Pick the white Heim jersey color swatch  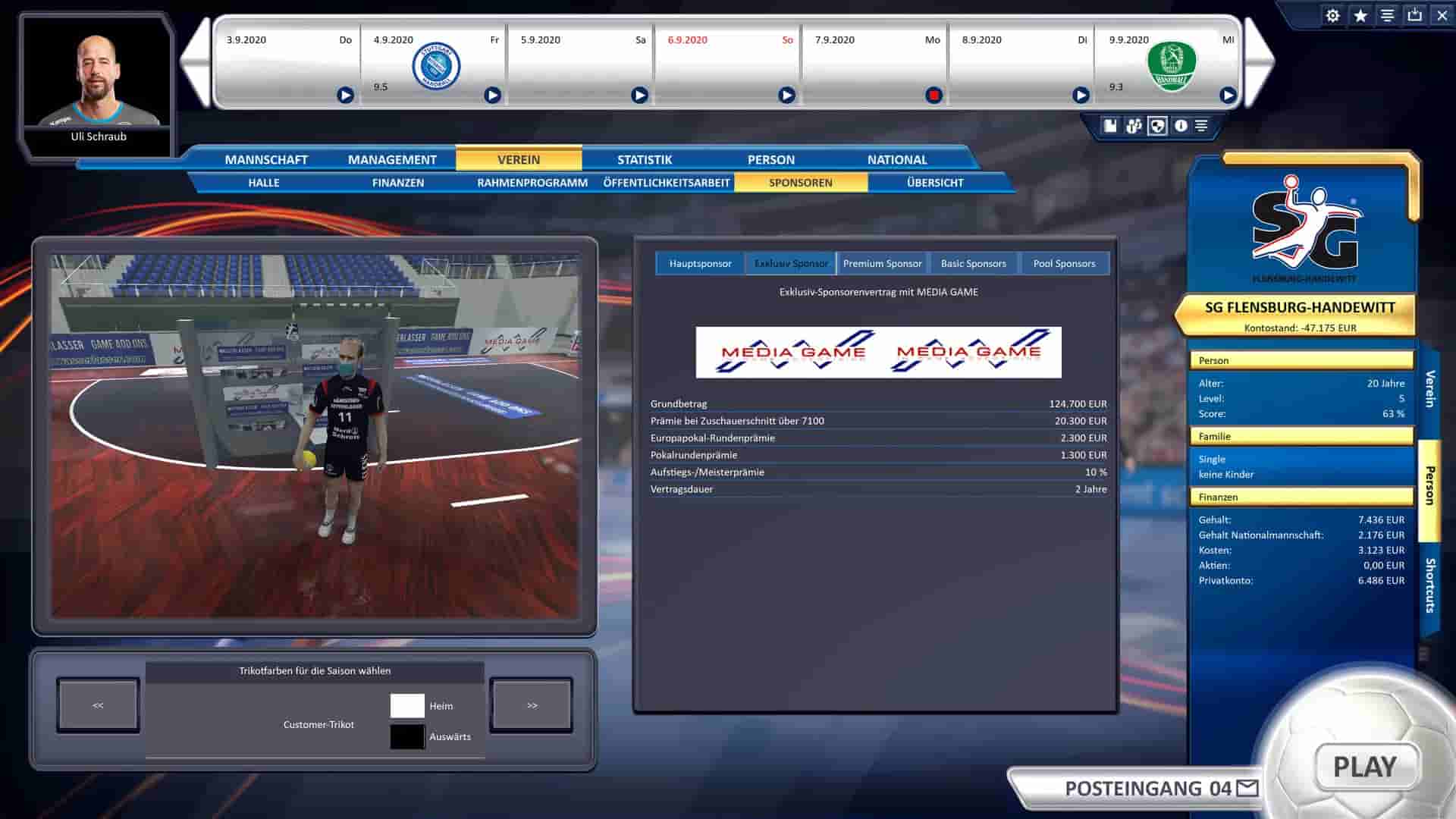point(407,705)
